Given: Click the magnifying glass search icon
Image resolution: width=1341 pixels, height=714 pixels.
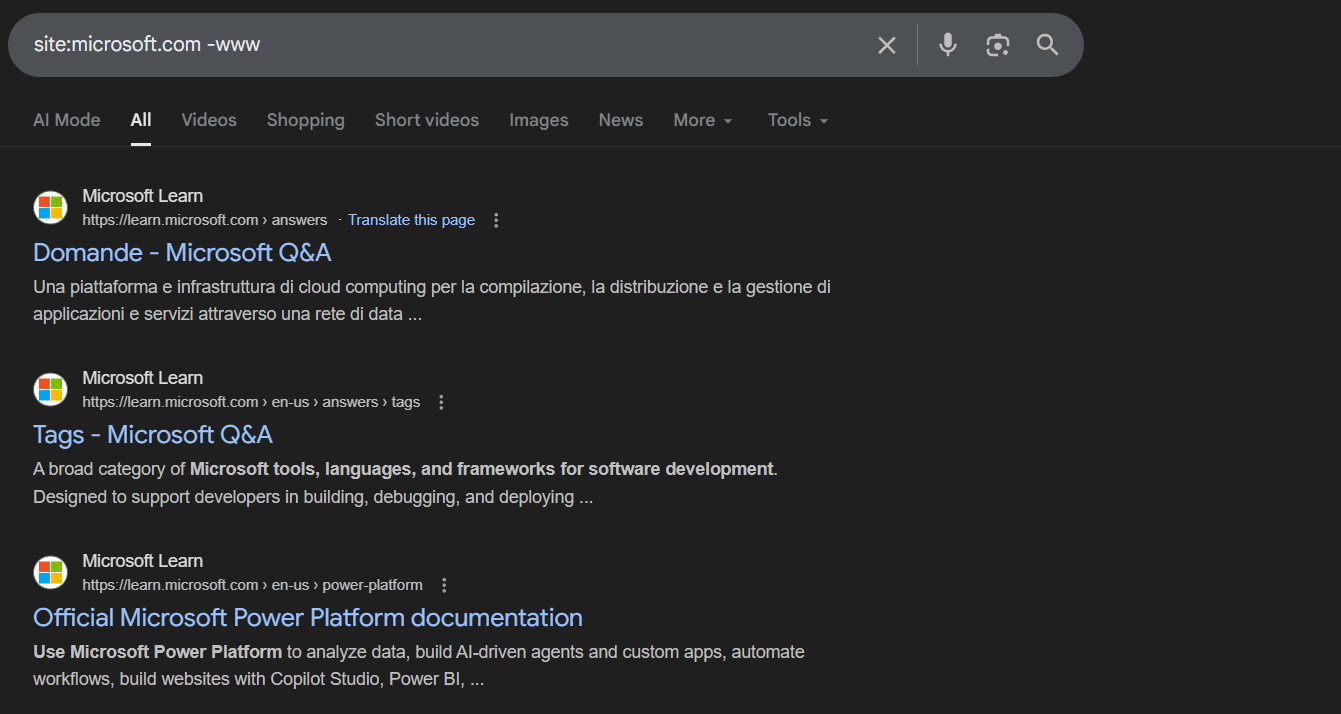Looking at the screenshot, I should (1047, 45).
